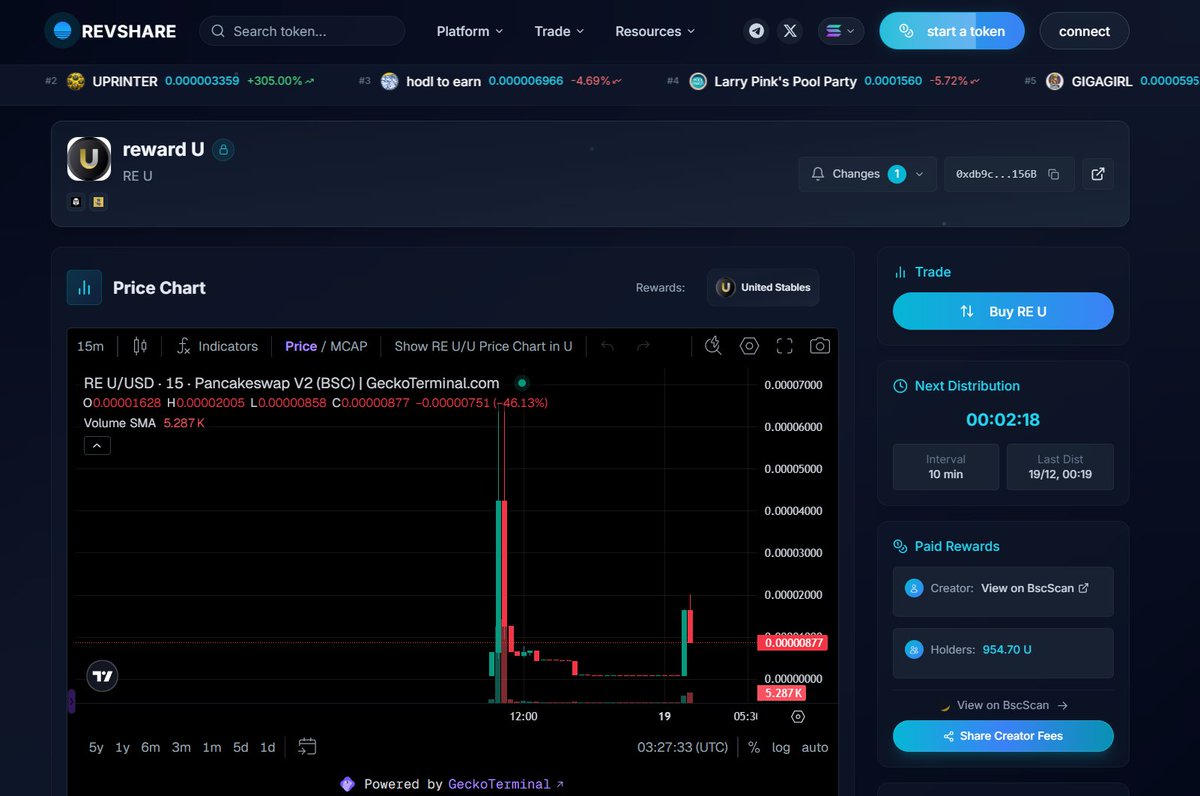Open token in external explorer icon
This screenshot has width=1200, height=796.
[1098, 174]
